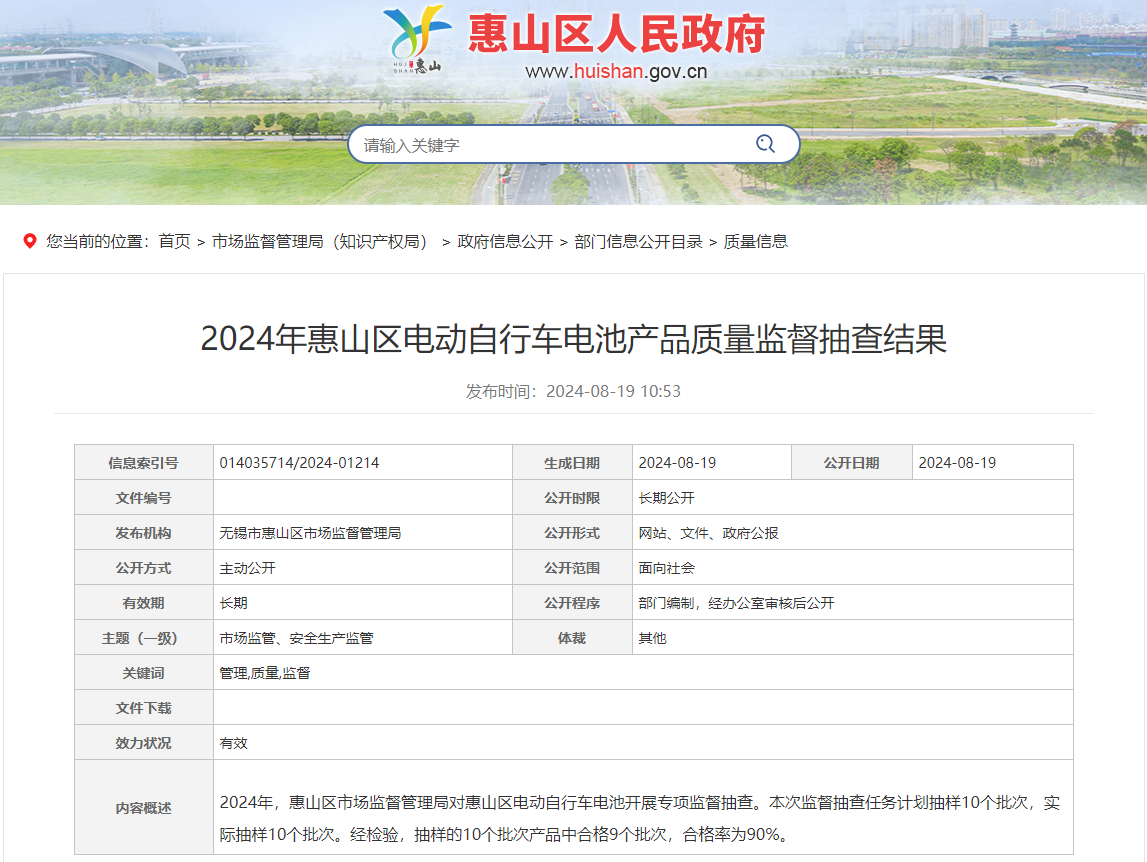Click 部门编制，经办公室审核后公开 value
Screen dimensions: 1147x862
click(x=736, y=603)
